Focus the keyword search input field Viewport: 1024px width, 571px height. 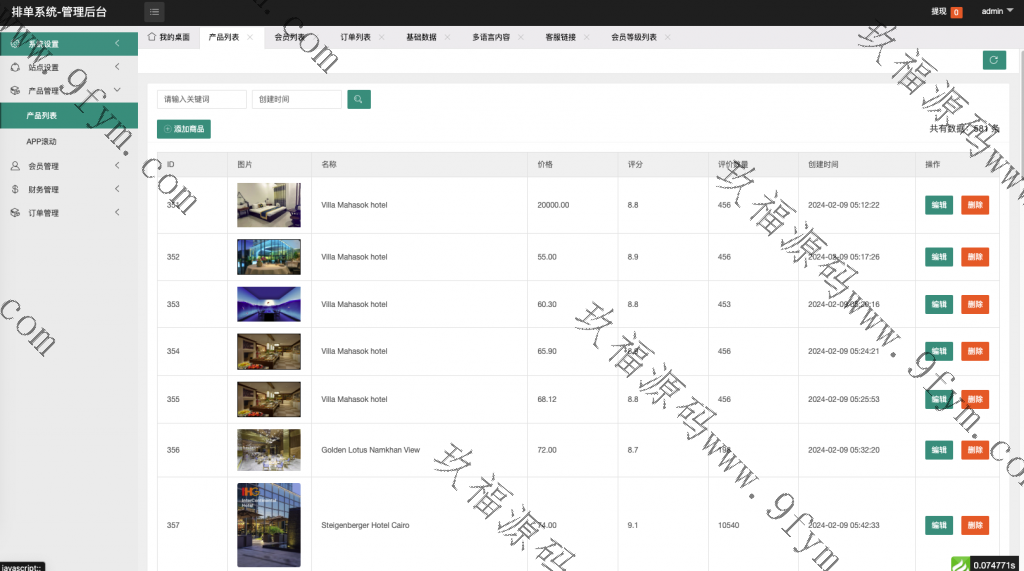[x=202, y=99]
